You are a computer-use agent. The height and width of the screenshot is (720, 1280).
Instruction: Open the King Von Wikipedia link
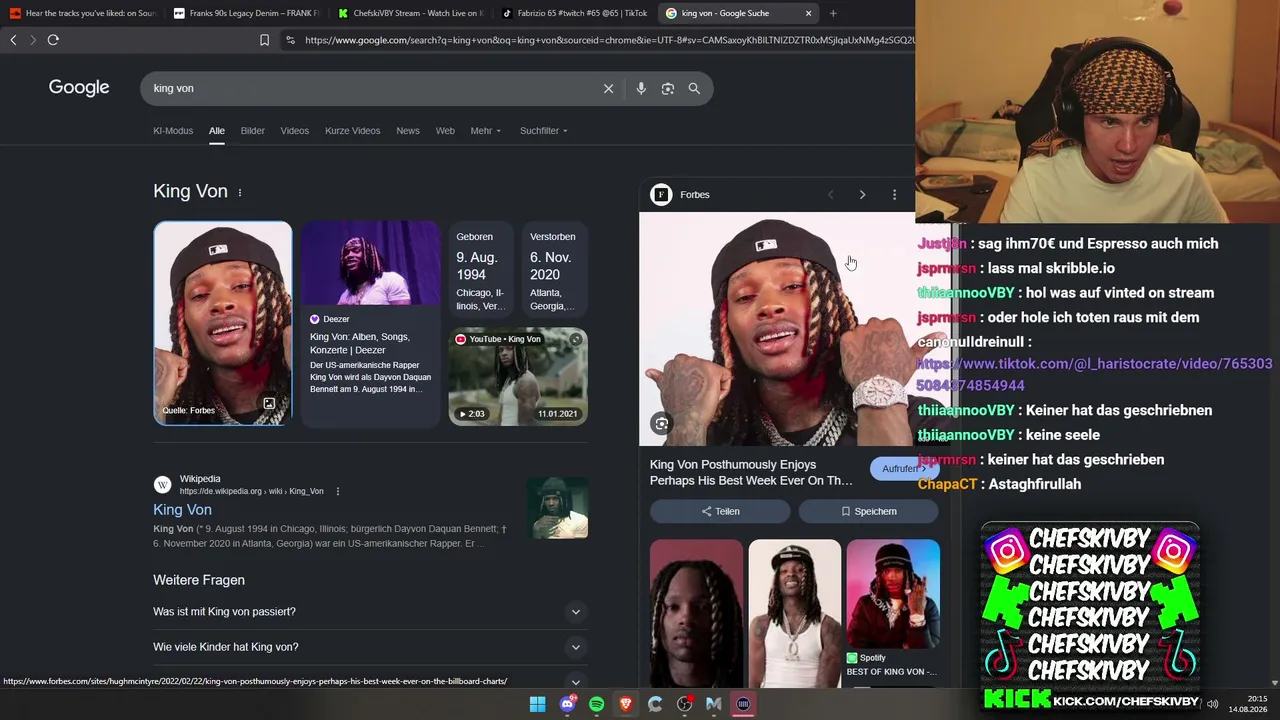pos(182,510)
